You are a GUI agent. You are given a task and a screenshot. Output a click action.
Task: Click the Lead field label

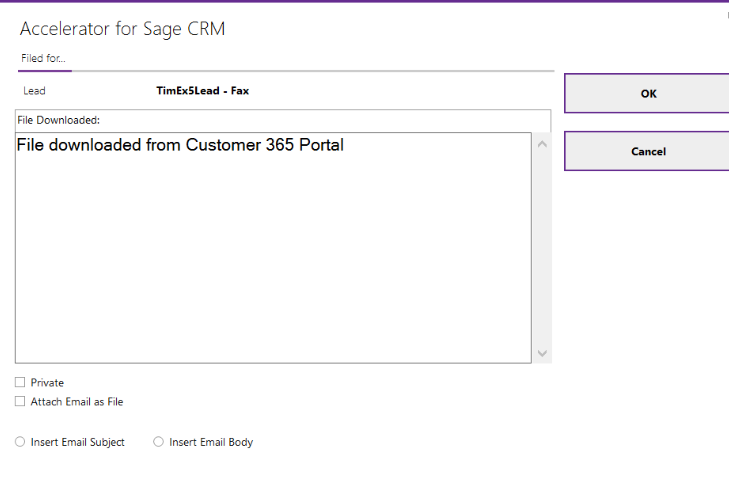[34, 91]
